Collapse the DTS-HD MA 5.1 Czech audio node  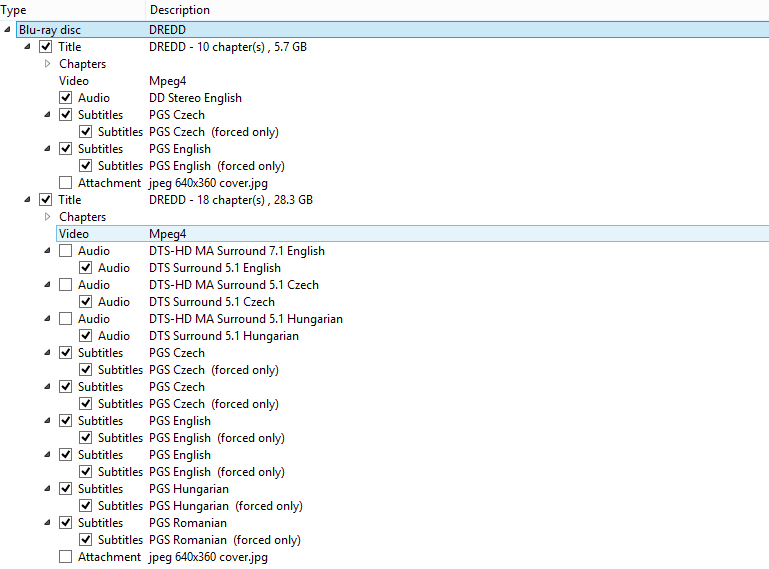(x=47, y=285)
